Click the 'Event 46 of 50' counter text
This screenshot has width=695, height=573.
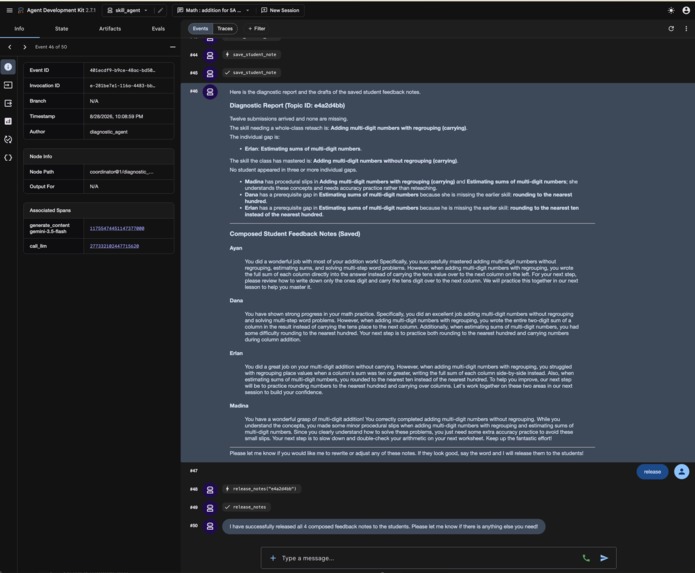[51, 47]
